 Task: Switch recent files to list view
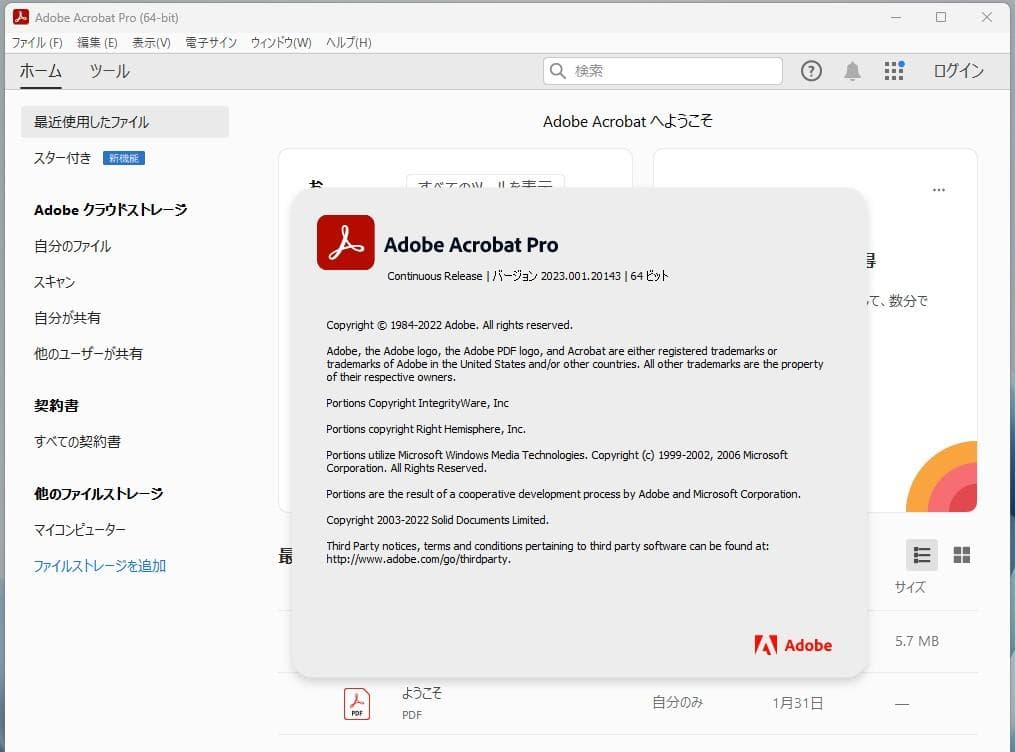coord(921,555)
